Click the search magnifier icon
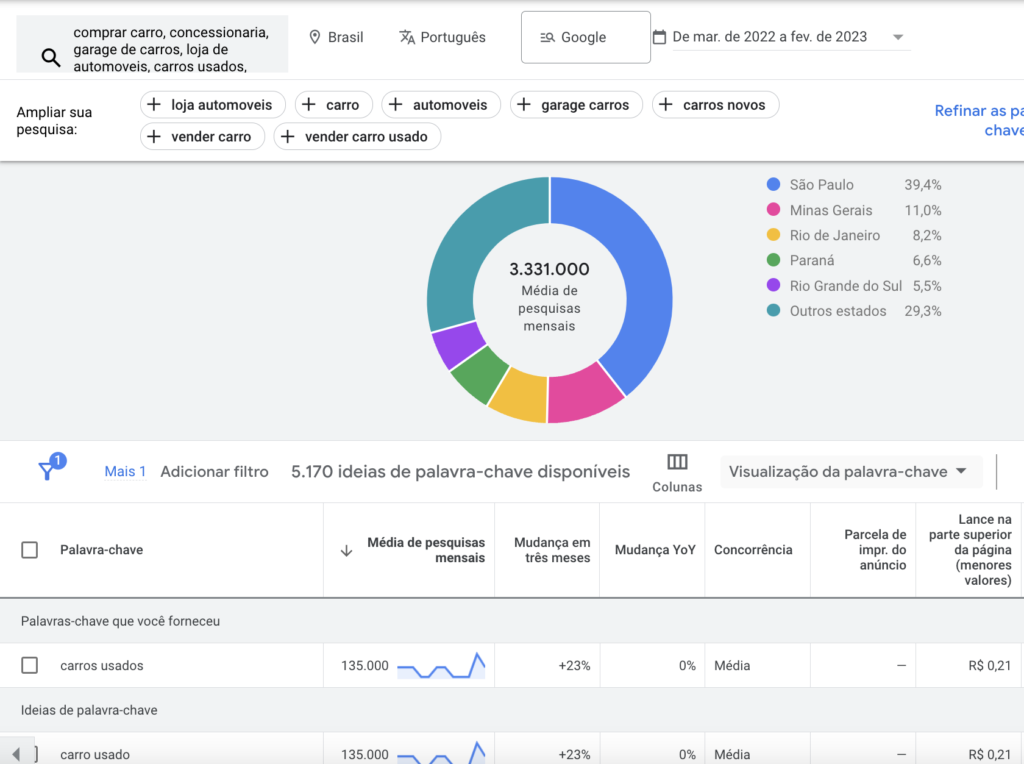 (x=51, y=57)
